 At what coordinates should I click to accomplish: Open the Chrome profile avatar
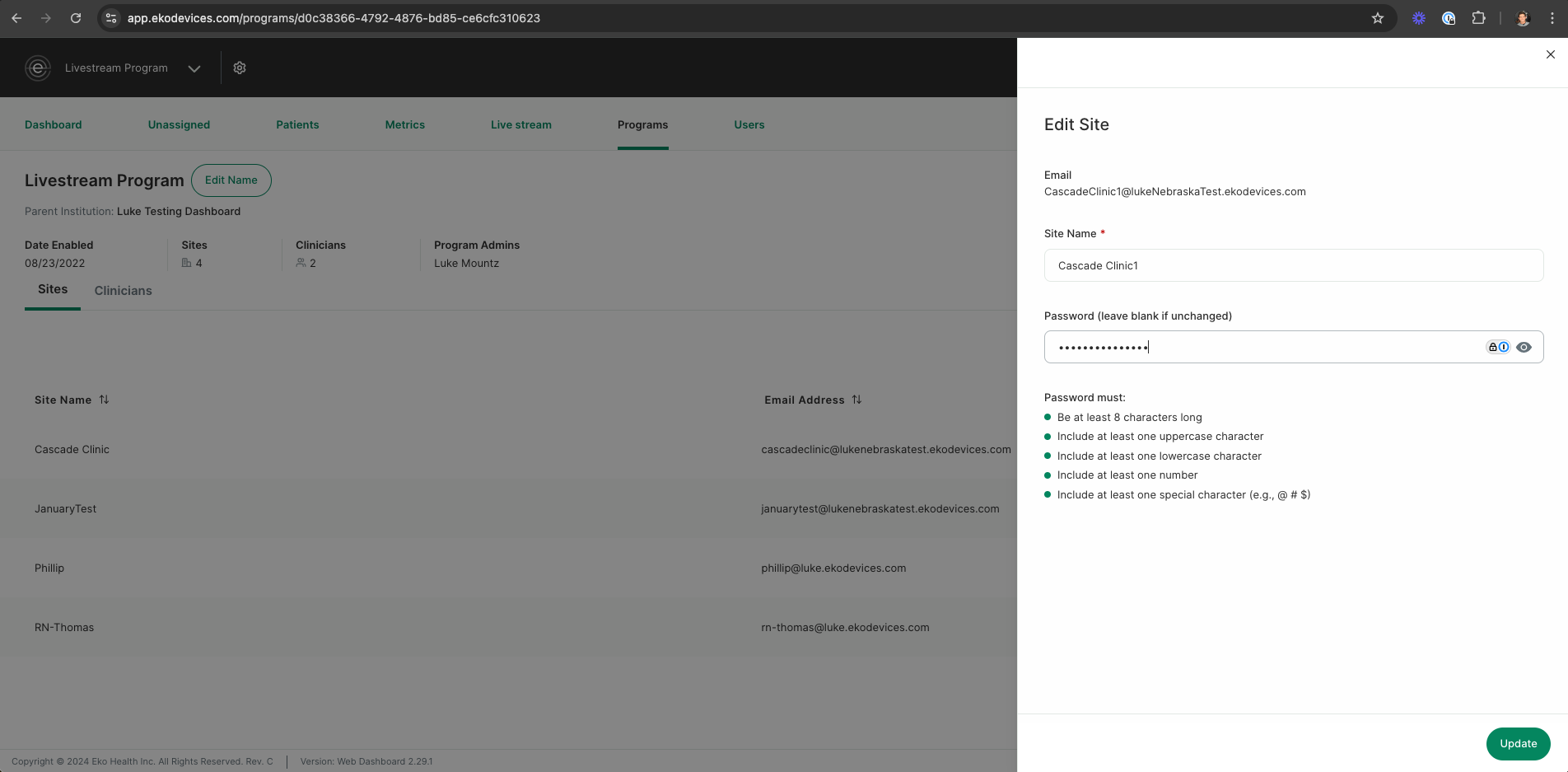[1523, 18]
